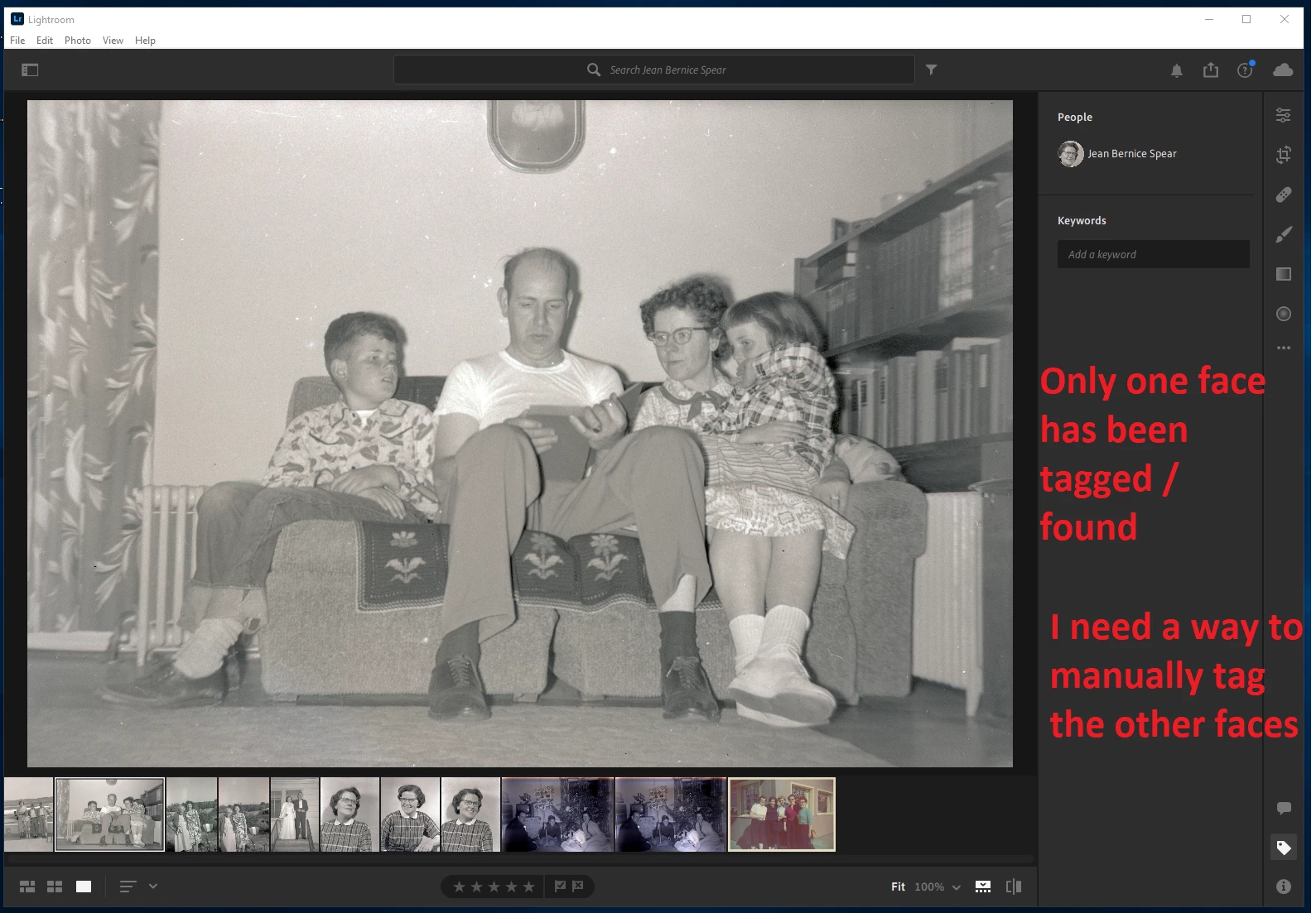1316x913 pixels.
Task: Select the Radial Gradient tool
Action: [1283, 314]
